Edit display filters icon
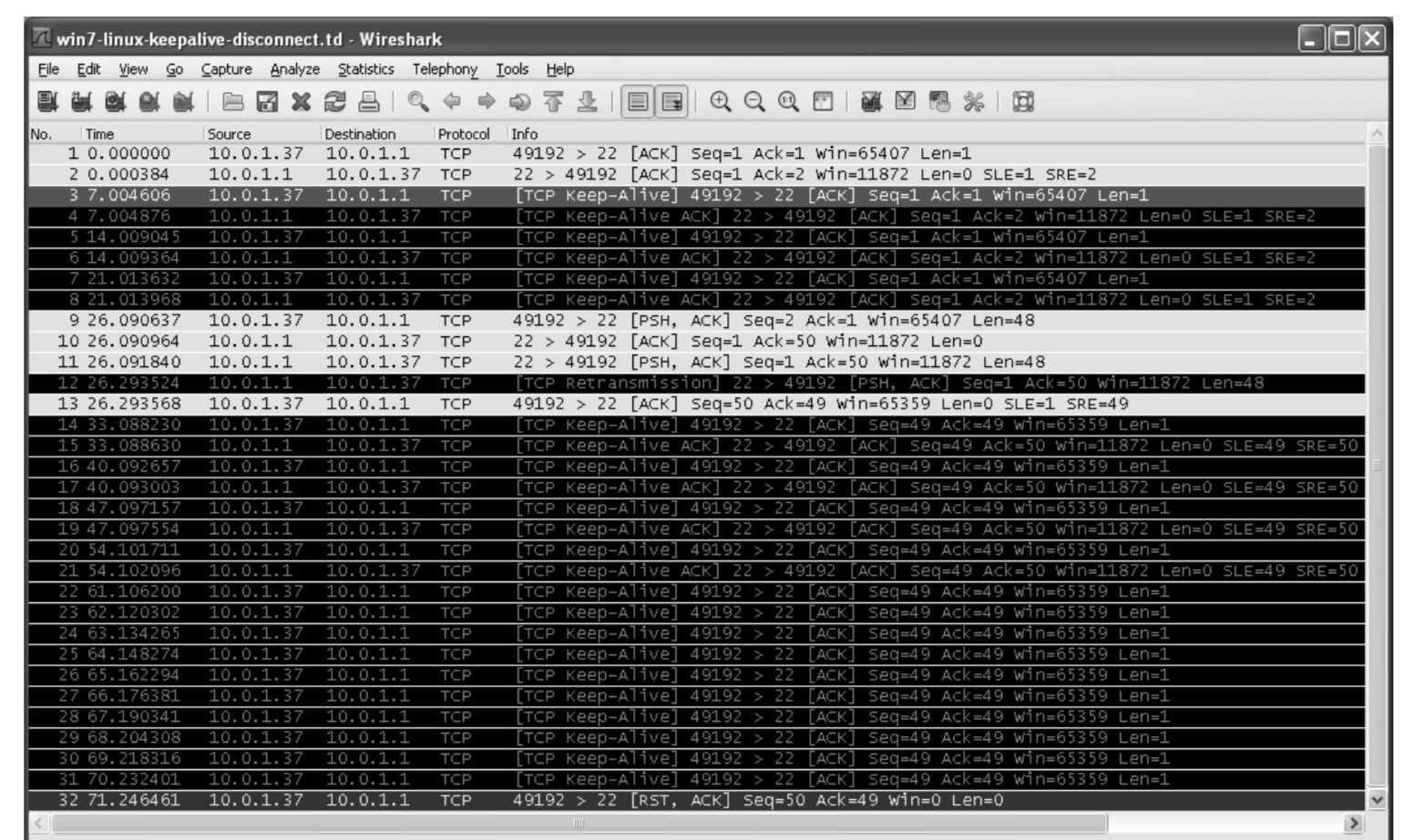Screen dimensions: 1414x840 (906, 102)
